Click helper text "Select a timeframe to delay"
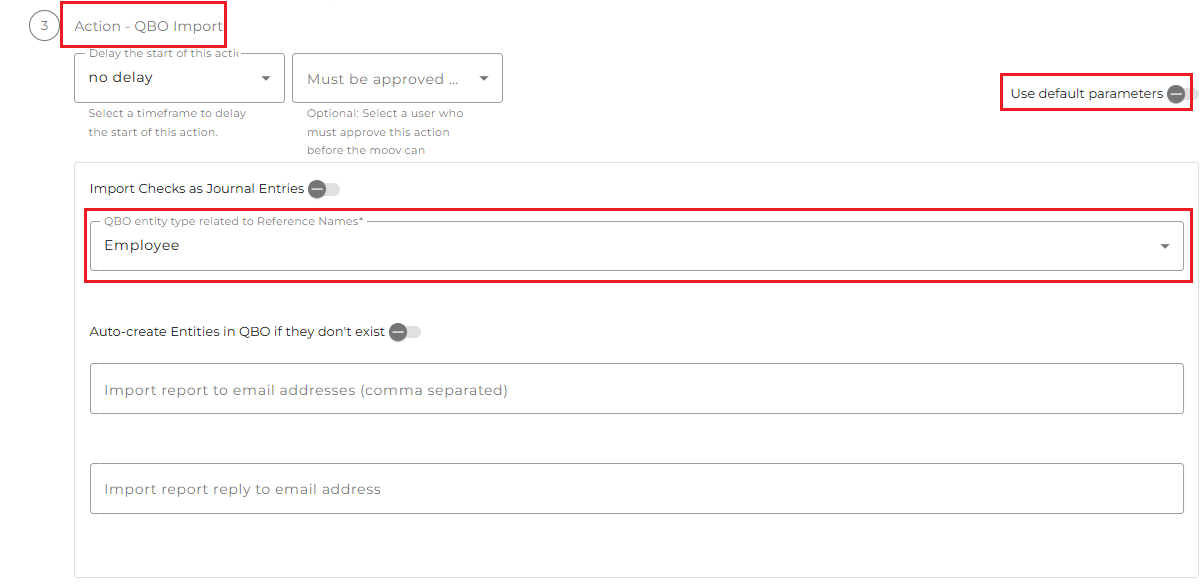 [167, 113]
